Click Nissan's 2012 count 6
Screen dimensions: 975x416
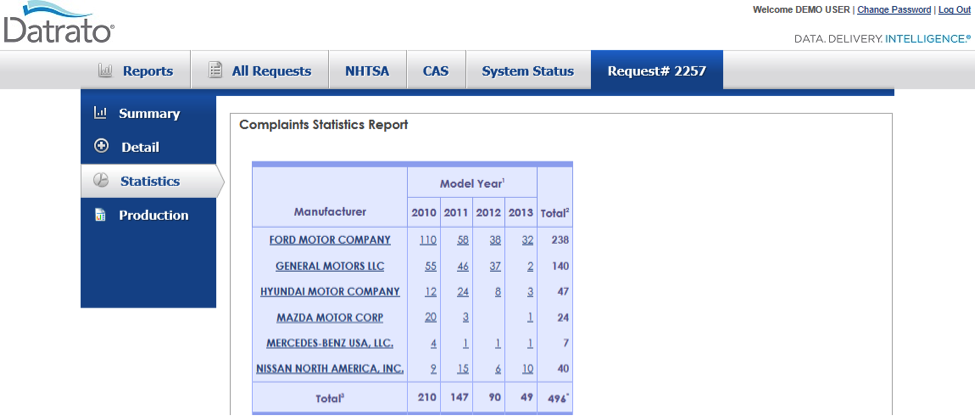point(498,369)
